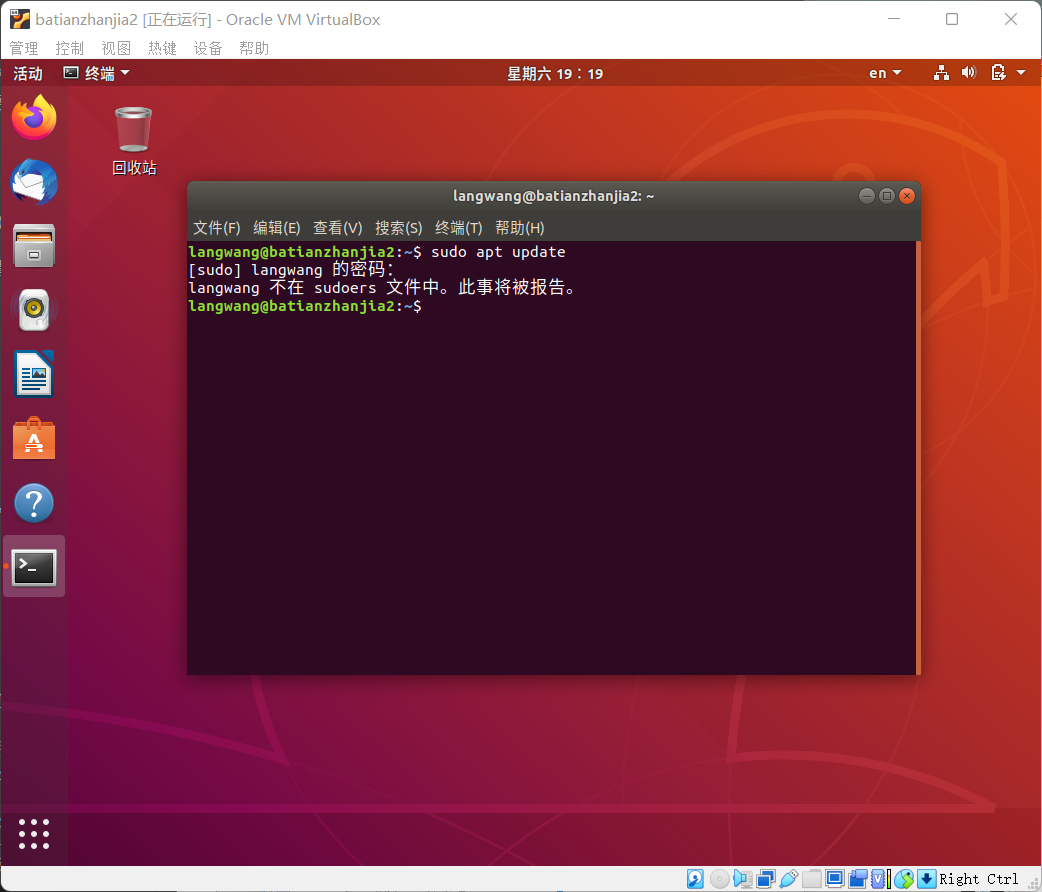The width and height of the screenshot is (1042, 892).
Task: Open Firefox from the Ubuntu dock
Action: click(34, 118)
